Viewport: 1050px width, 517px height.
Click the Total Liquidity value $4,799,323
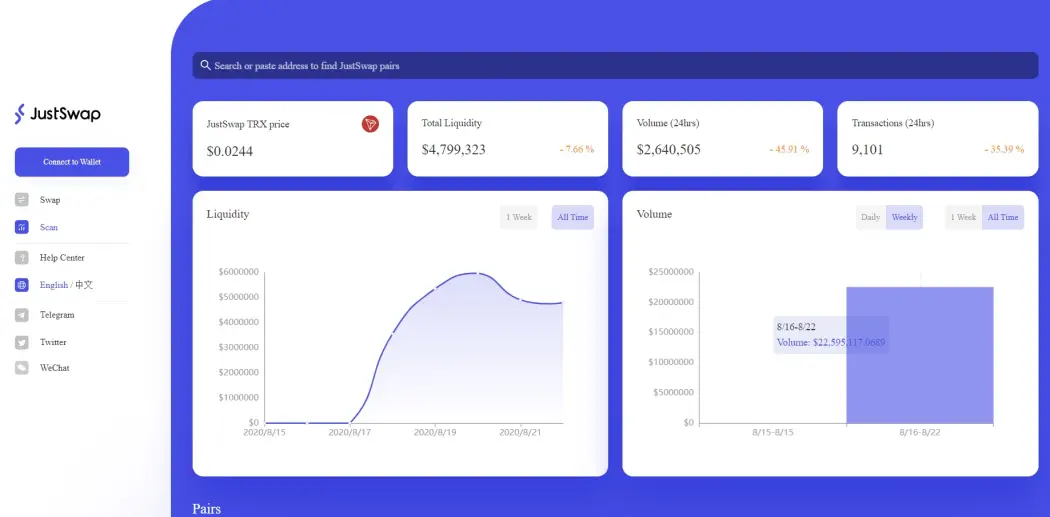(x=453, y=149)
